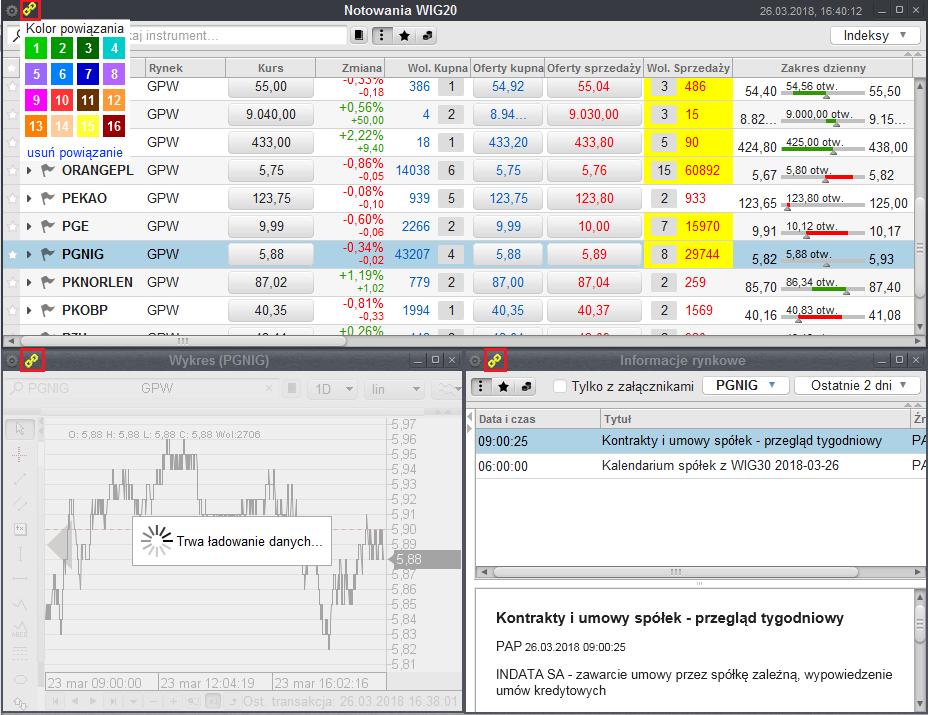Image resolution: width=928 pixels, height=715 pixels.
Task: Click flag icon of PEKAO row
Action: [x=47, y=198]
